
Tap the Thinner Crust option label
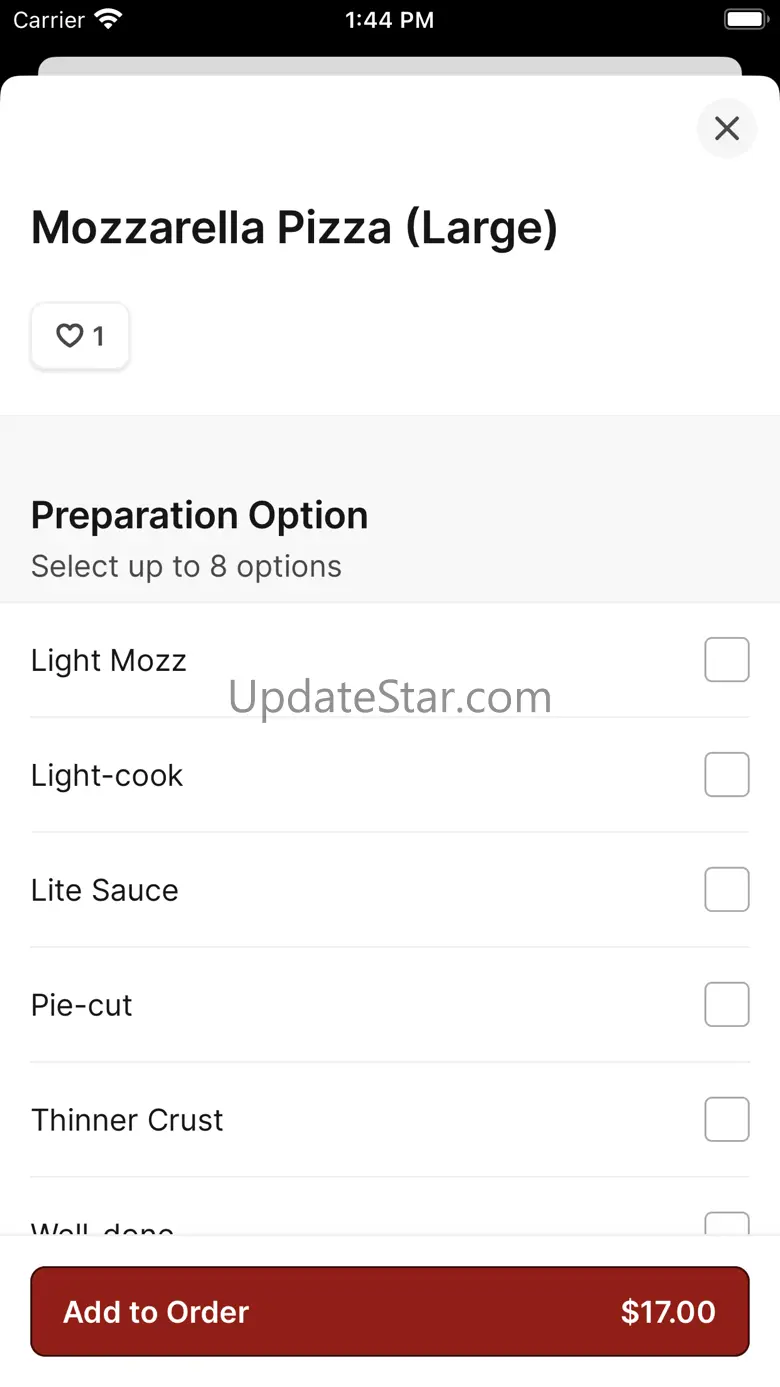(x=127, y=1120)
